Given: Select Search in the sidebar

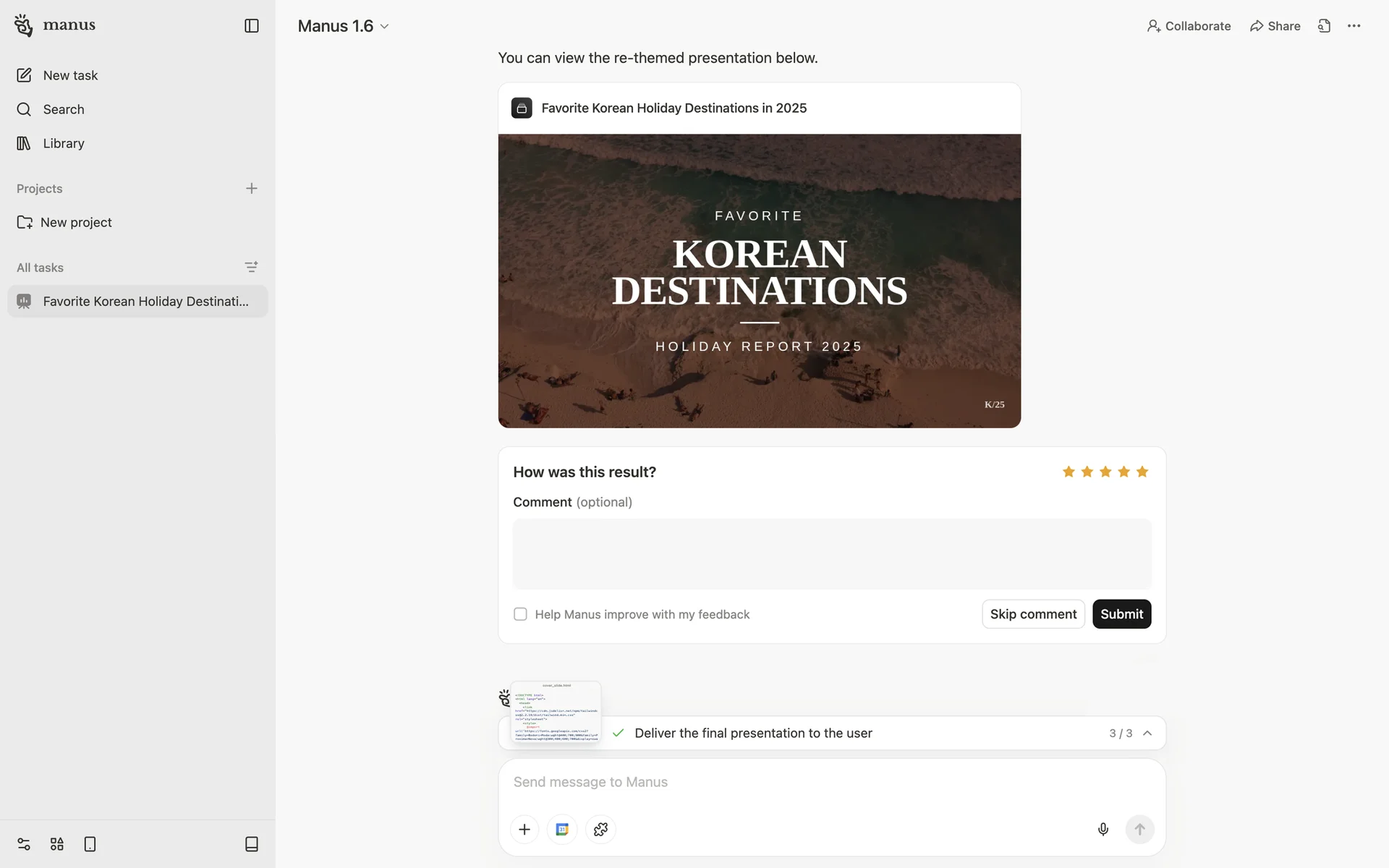Looking at the screenshot, I should click(64, 109).
